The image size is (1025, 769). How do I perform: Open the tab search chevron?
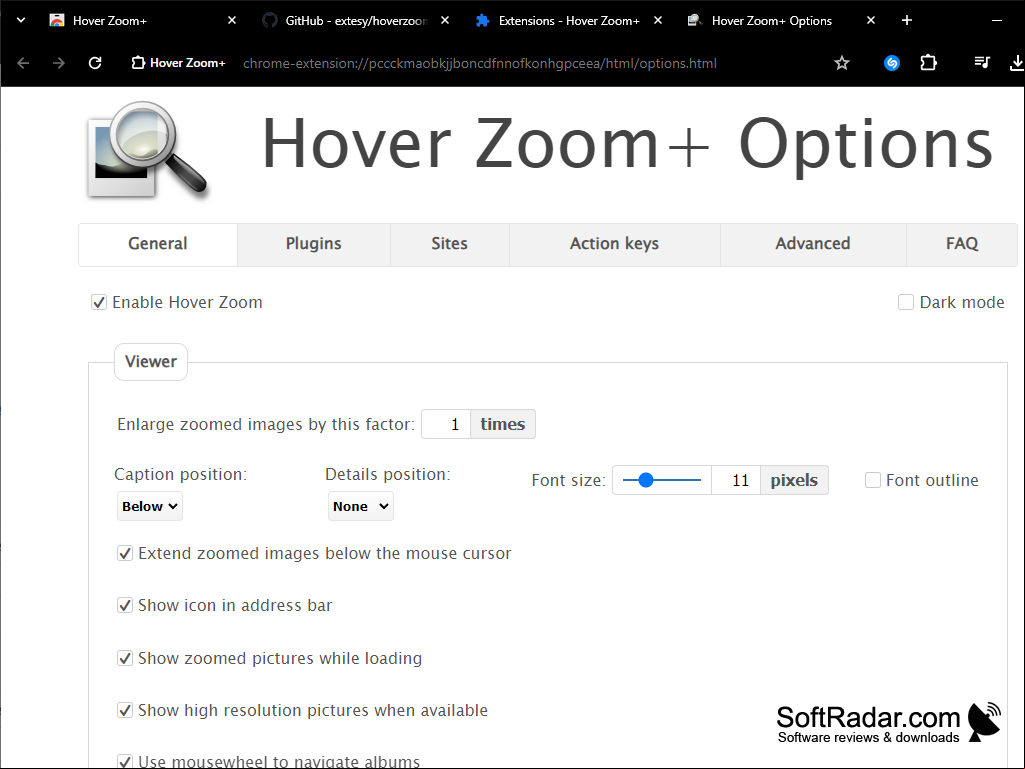tap(21, 20)
